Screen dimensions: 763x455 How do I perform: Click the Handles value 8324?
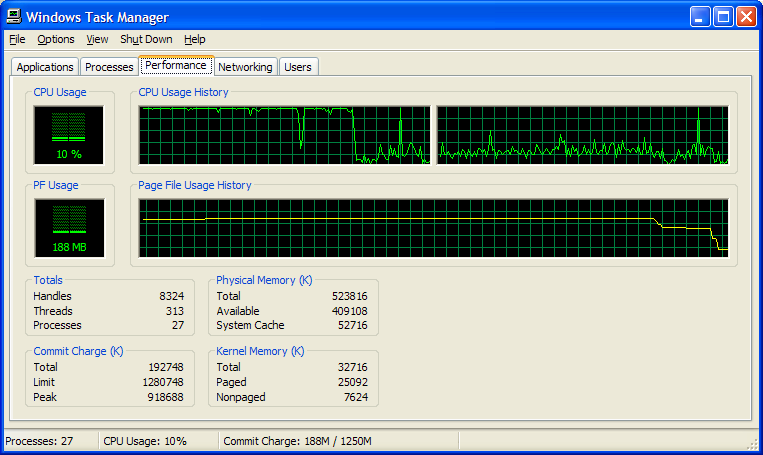click(x=171, y=296)
